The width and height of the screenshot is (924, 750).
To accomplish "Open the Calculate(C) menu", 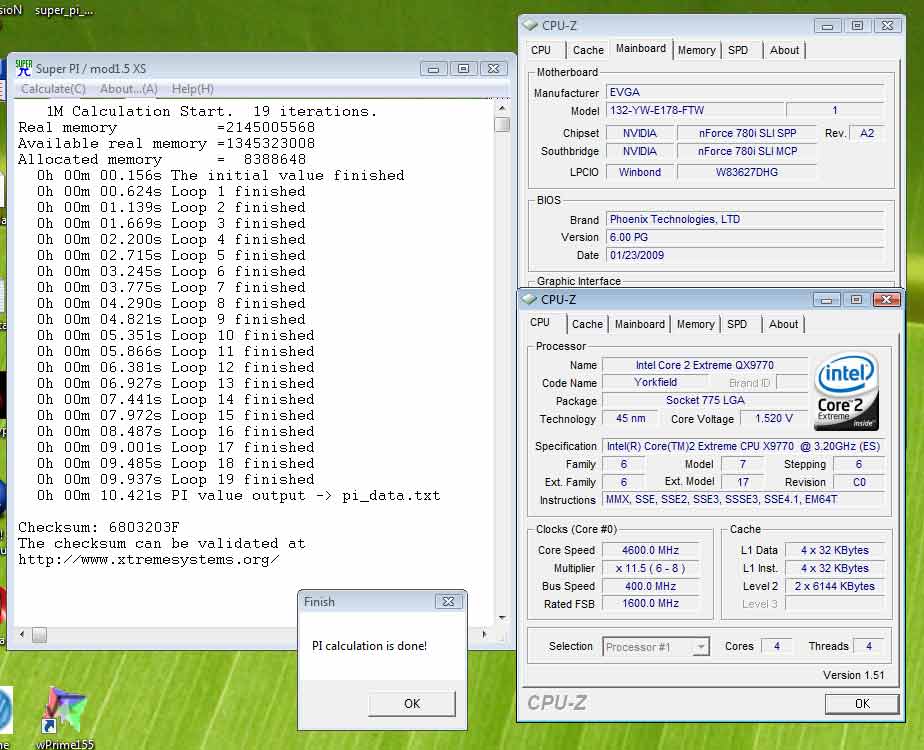I will coord(54,89).
